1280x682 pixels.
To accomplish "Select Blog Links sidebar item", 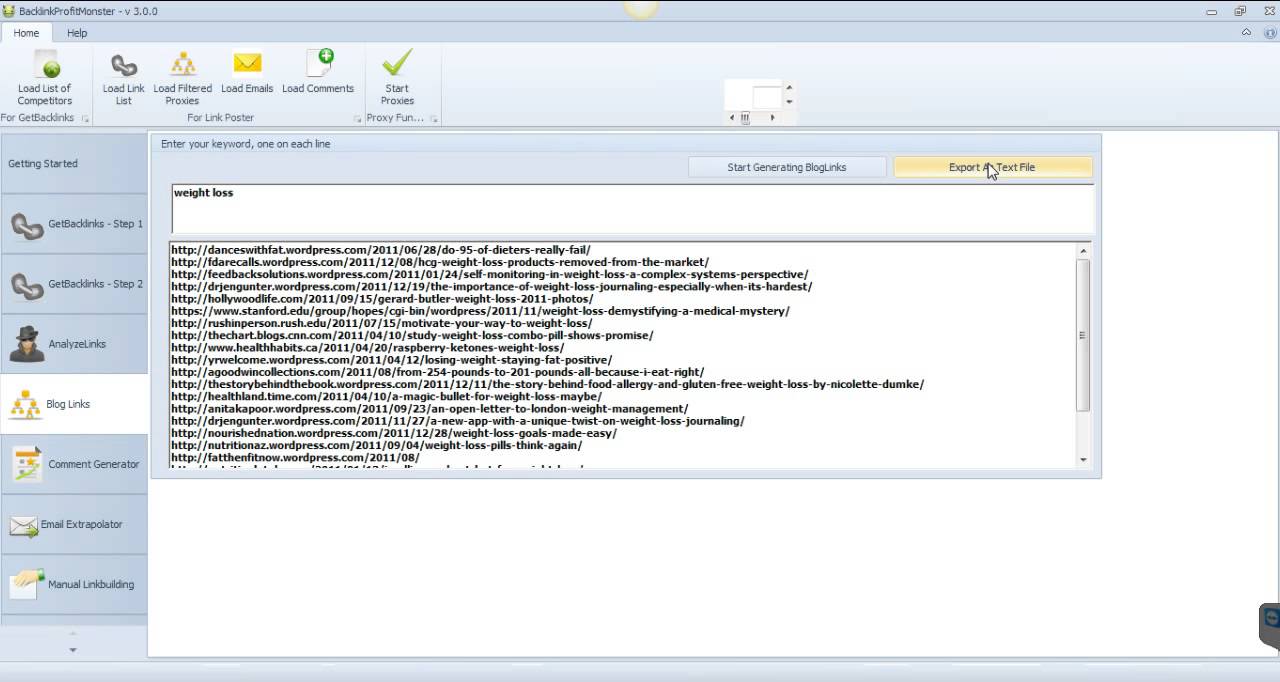I will point(74,404).
